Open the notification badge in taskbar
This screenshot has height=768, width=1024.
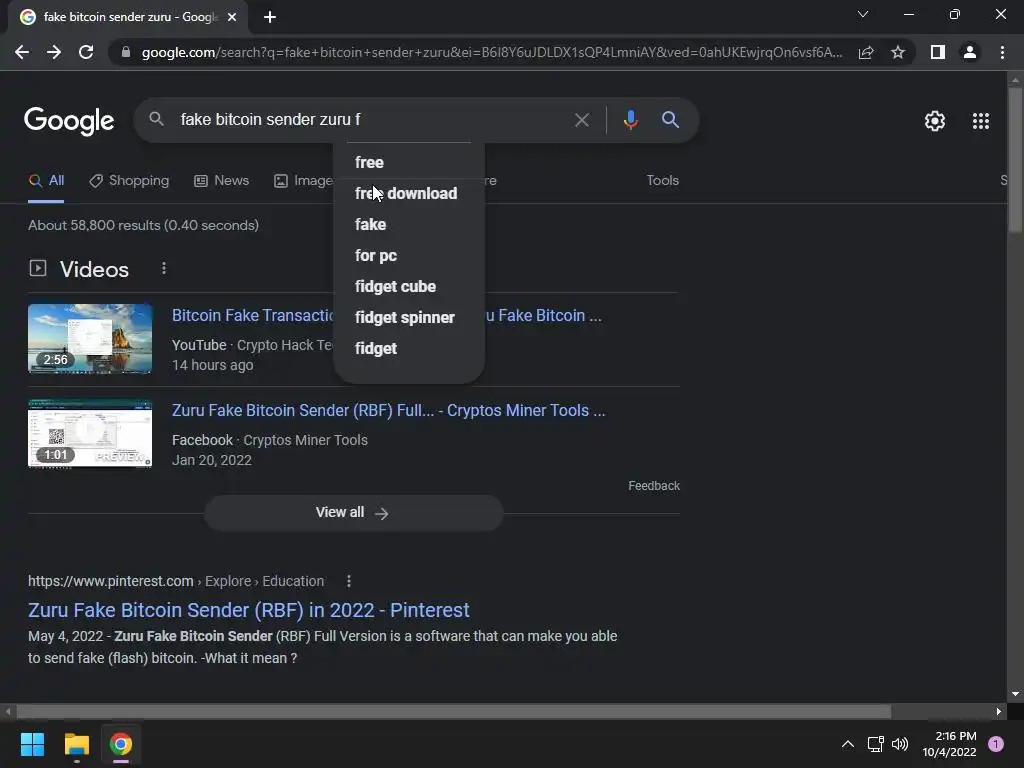996,744
